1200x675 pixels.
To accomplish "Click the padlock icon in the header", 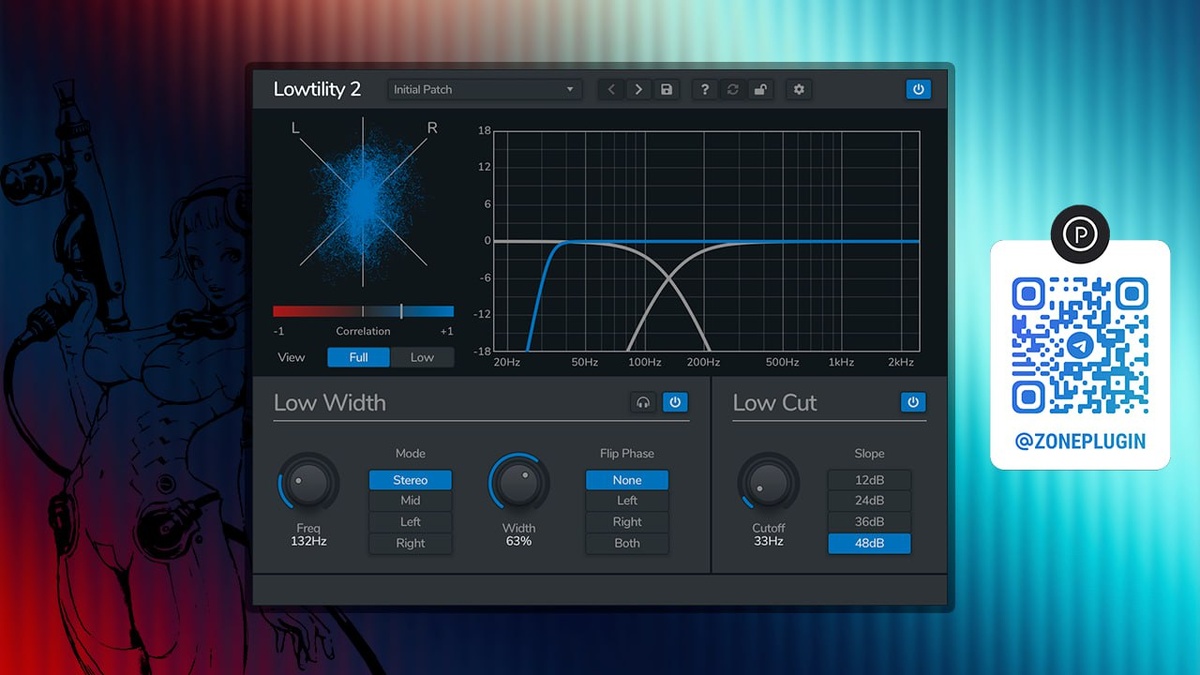I will [x=760, y=89].
